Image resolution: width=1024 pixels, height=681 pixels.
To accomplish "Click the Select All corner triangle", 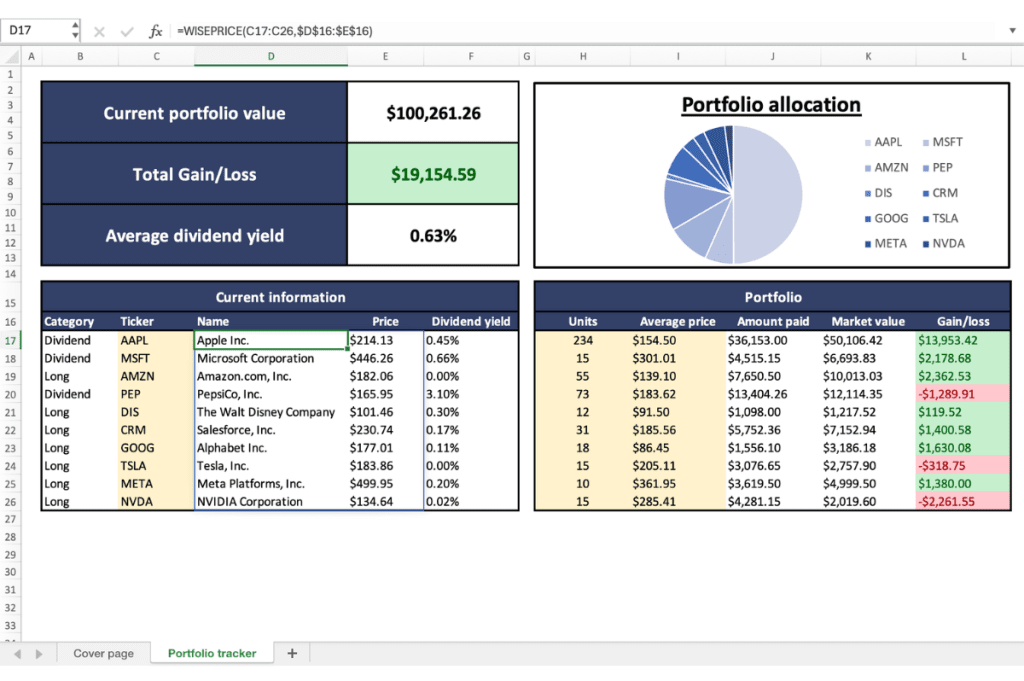I will pyautogui.click(x=10, y=57).
